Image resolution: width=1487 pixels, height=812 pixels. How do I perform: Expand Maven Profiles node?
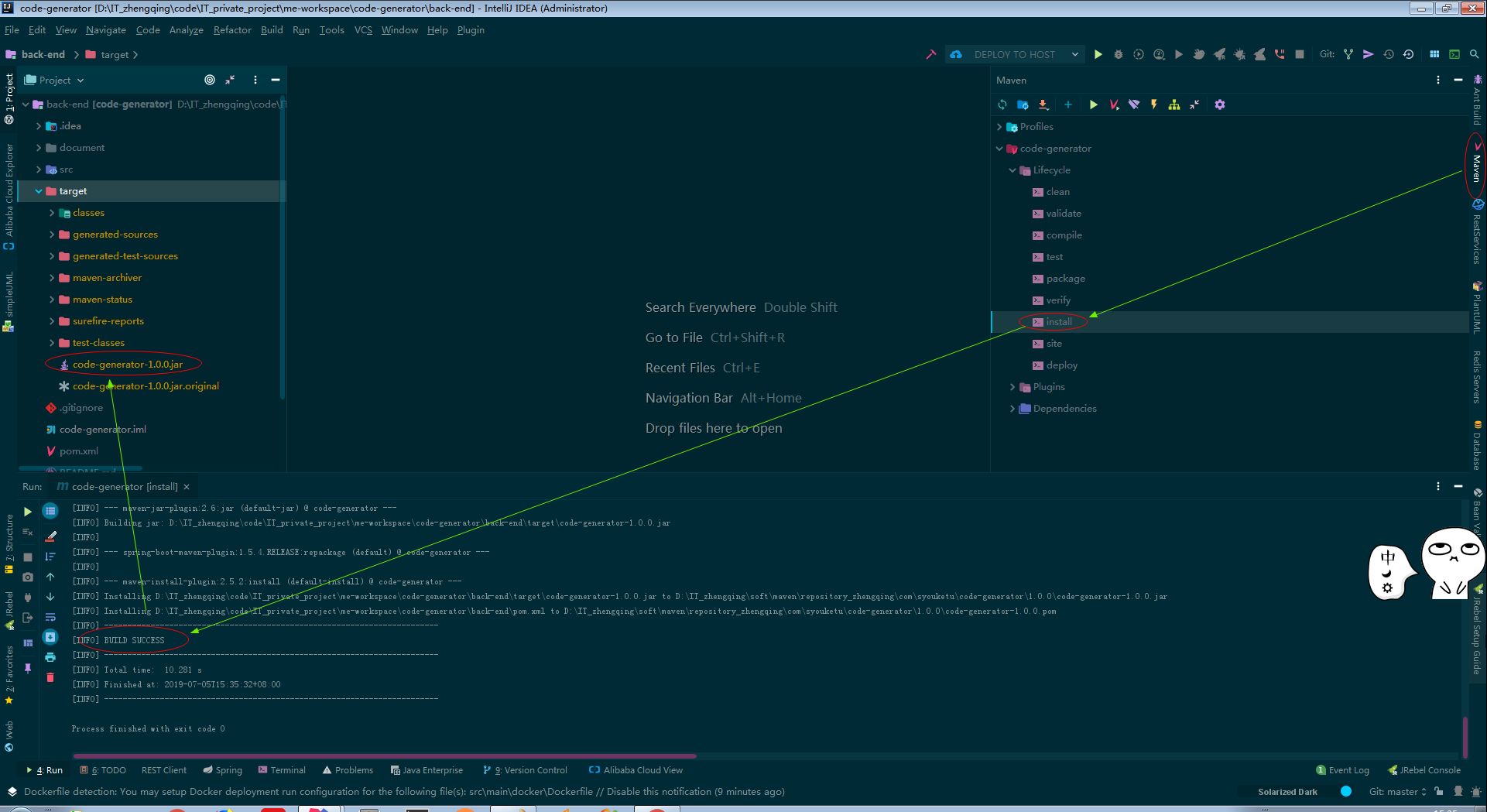pyautogui.click(x=999, y=127)
